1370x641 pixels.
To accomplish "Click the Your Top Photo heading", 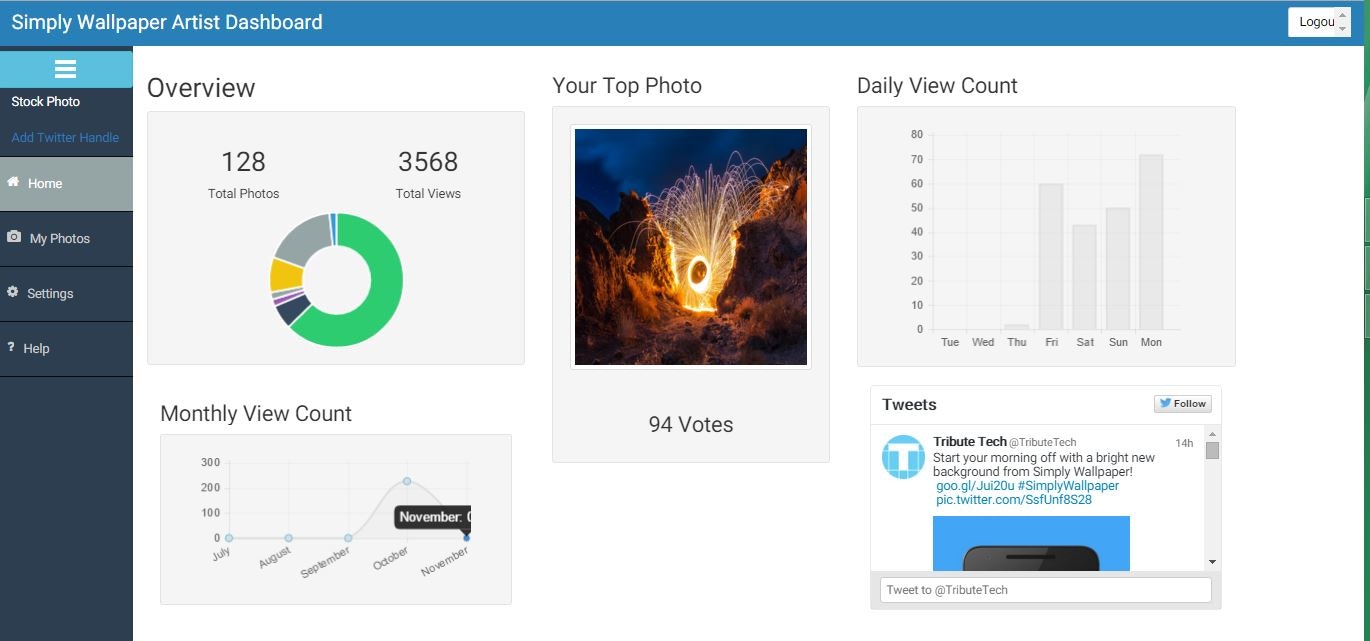I will pos(627,86).
